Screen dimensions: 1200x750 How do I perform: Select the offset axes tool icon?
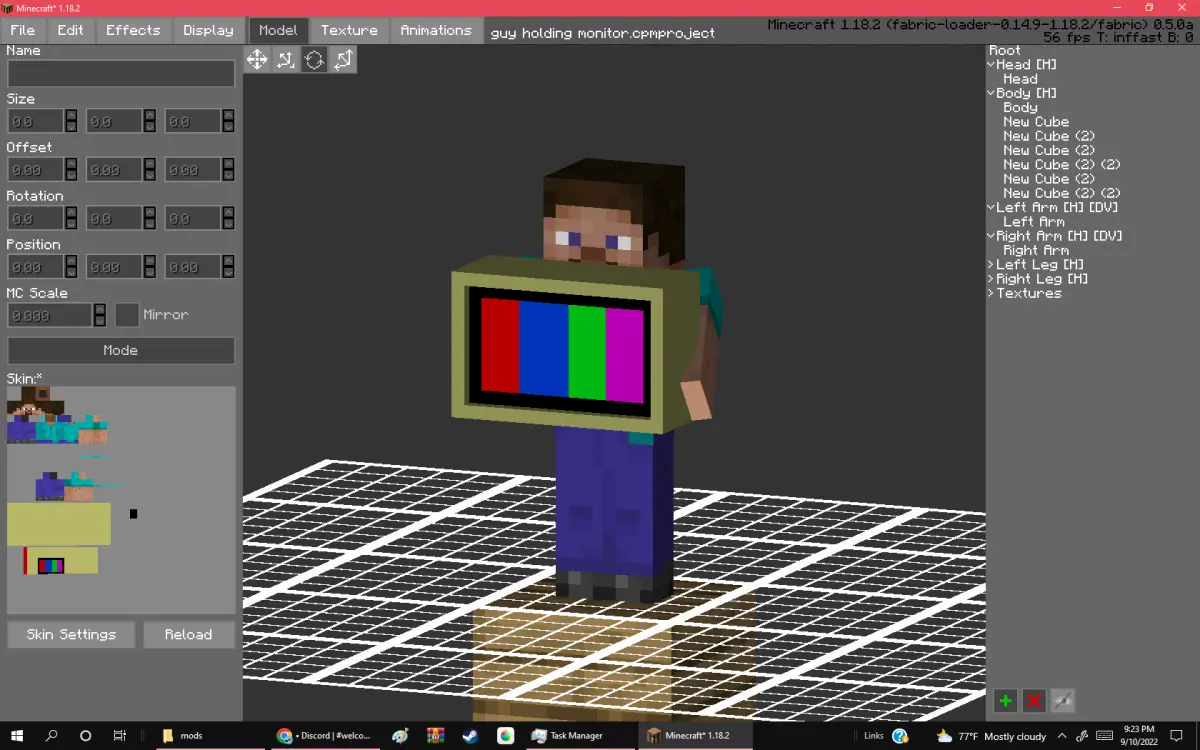click(x=286, y=60)
